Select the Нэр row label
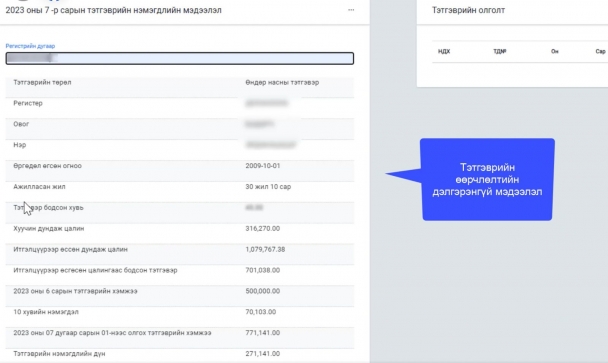Viewport: 608px width, 363px height. pyautogui.click(x=20, y=145)
